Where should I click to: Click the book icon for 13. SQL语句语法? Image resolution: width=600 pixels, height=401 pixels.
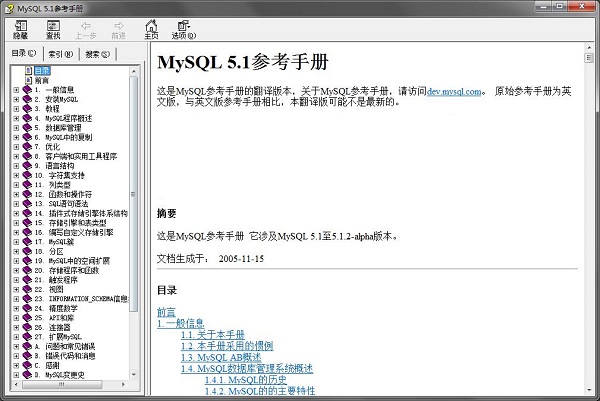tap(27, 204)
